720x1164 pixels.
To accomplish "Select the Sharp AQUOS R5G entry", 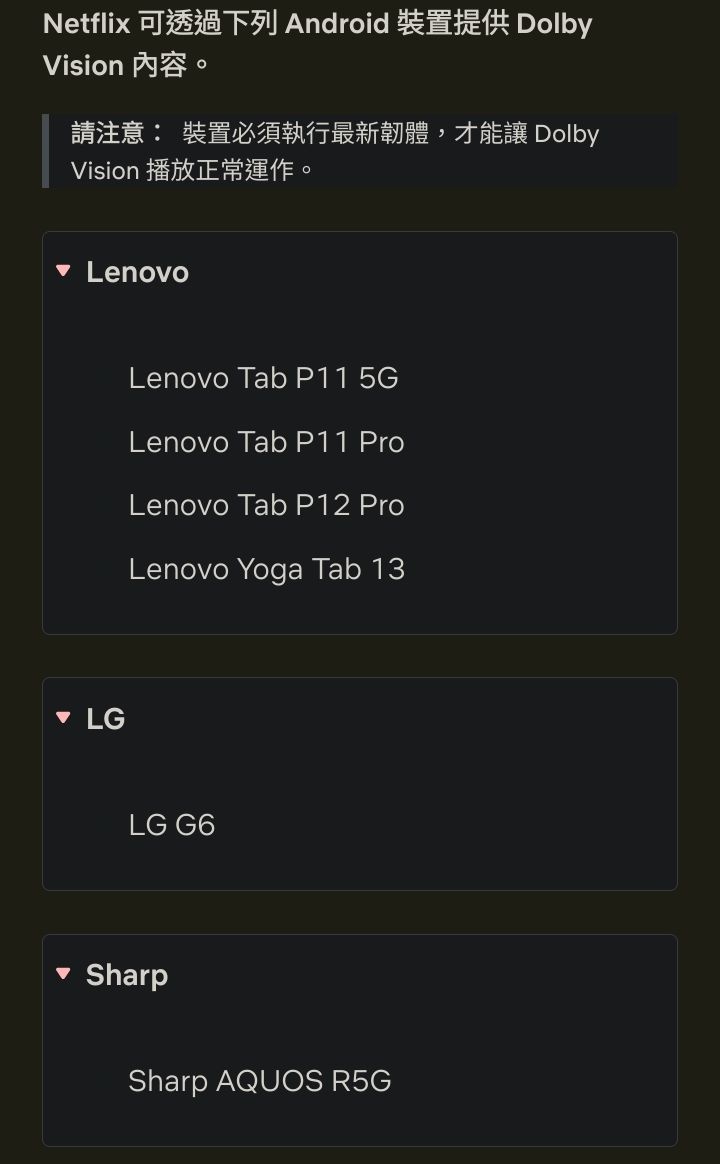I will pyautogui.click(x=259, y=1081).
